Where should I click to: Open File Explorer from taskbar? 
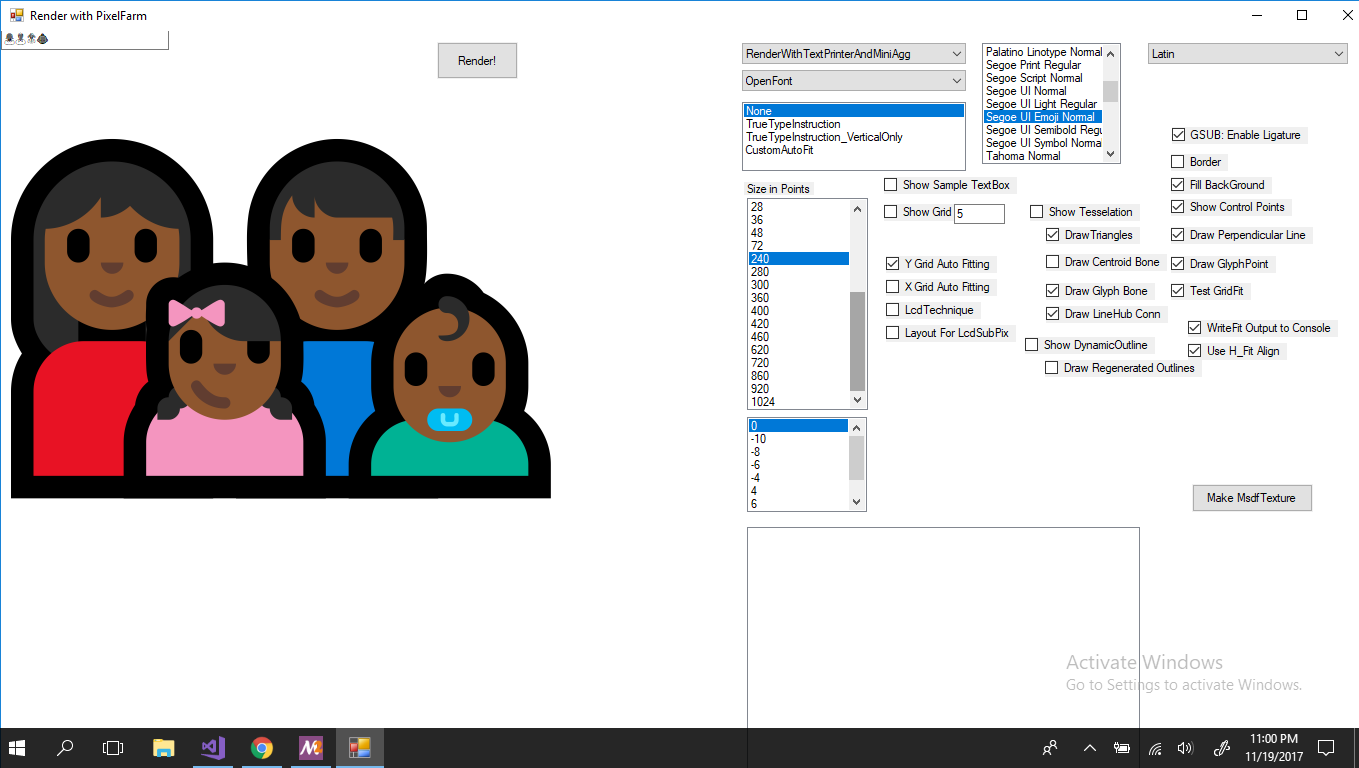tap(163, 748)
